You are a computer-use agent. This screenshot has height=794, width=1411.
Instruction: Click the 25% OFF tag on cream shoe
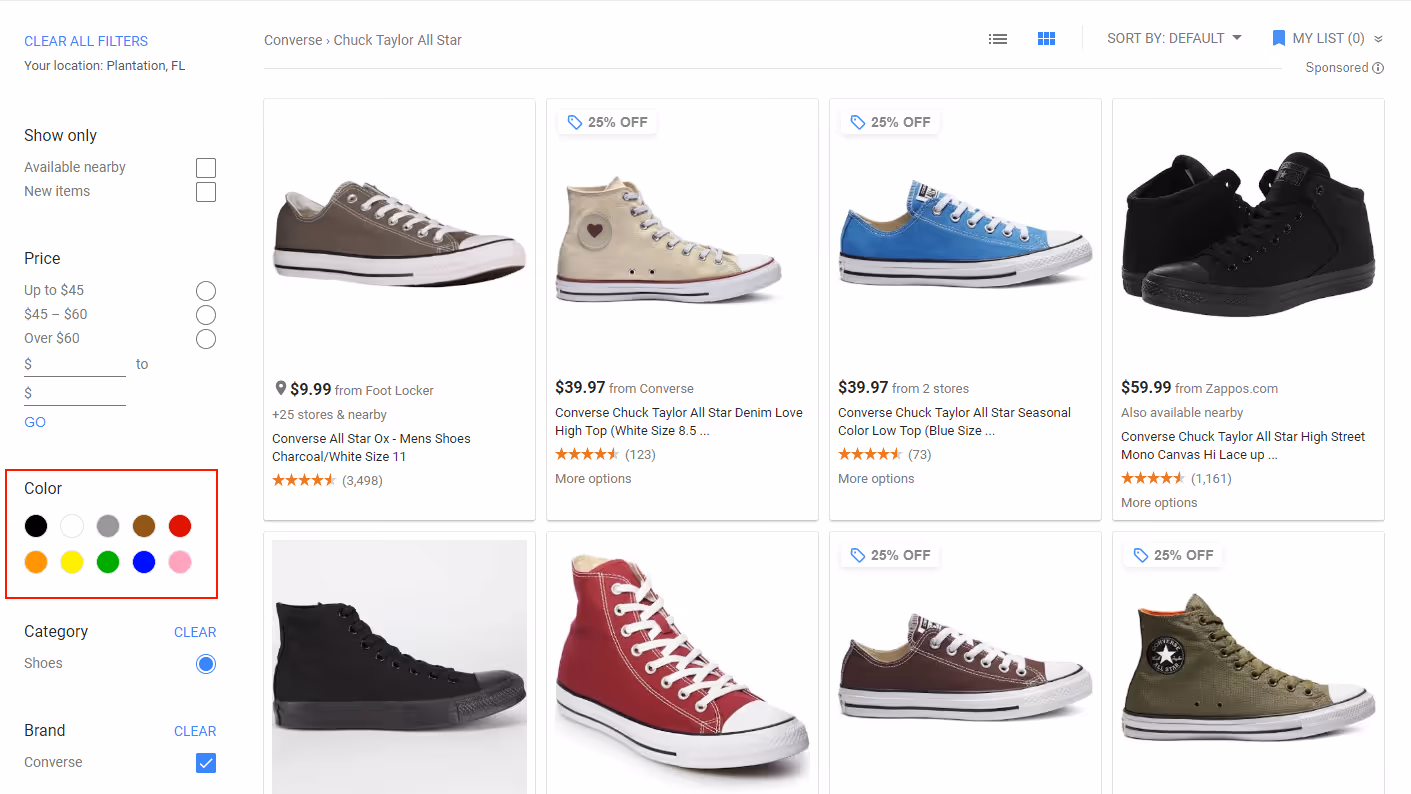(608, 122)
